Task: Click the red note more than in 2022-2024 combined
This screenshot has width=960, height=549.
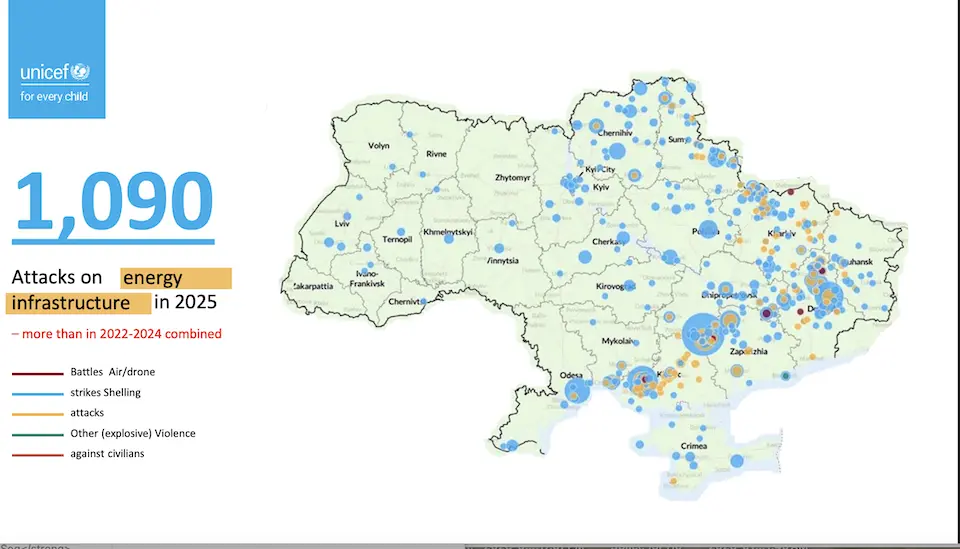Action: coord(116,334)
